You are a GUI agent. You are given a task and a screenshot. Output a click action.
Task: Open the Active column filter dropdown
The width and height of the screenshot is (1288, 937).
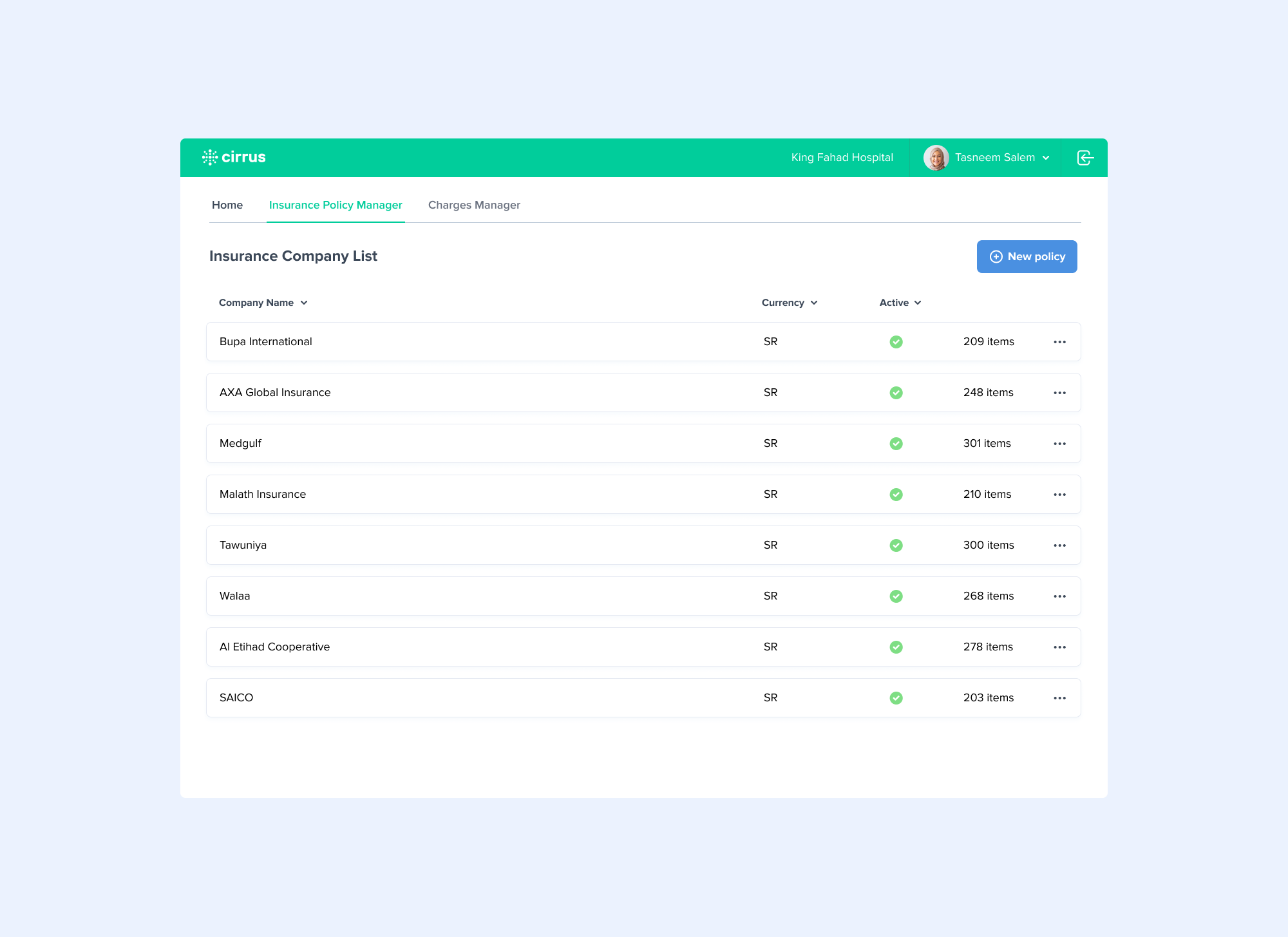pos(900,303)
